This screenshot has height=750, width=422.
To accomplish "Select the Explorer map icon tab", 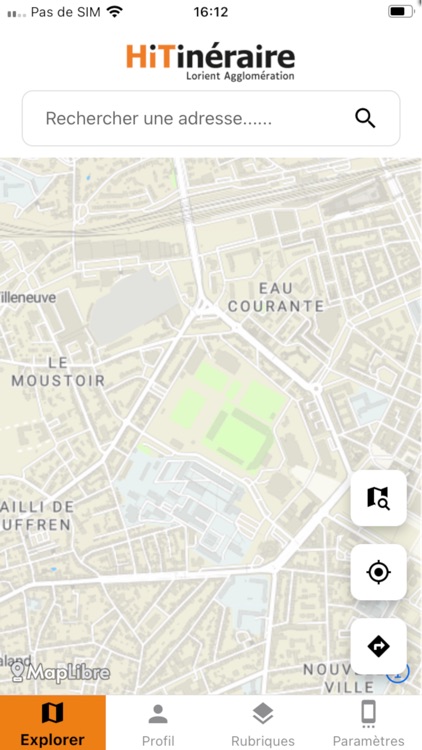I will [x=53, y=722].
